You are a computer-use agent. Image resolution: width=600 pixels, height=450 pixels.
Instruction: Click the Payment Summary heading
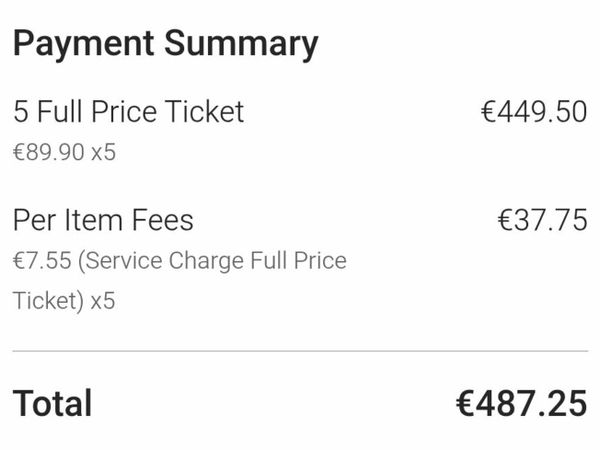pos(166,44)
